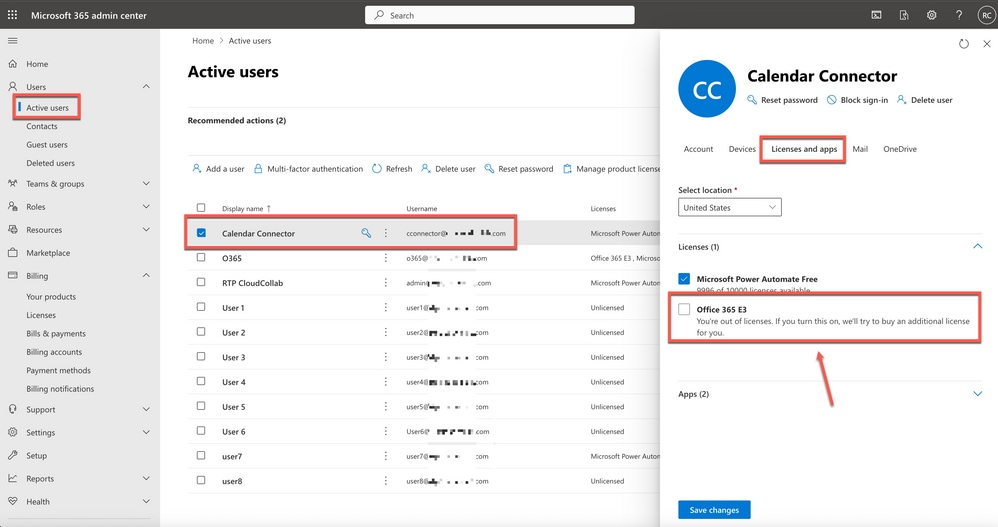The height and width of the screenshot is (527, 998).
Task: Expand the Apps (2) section
Action: (978, 394)
